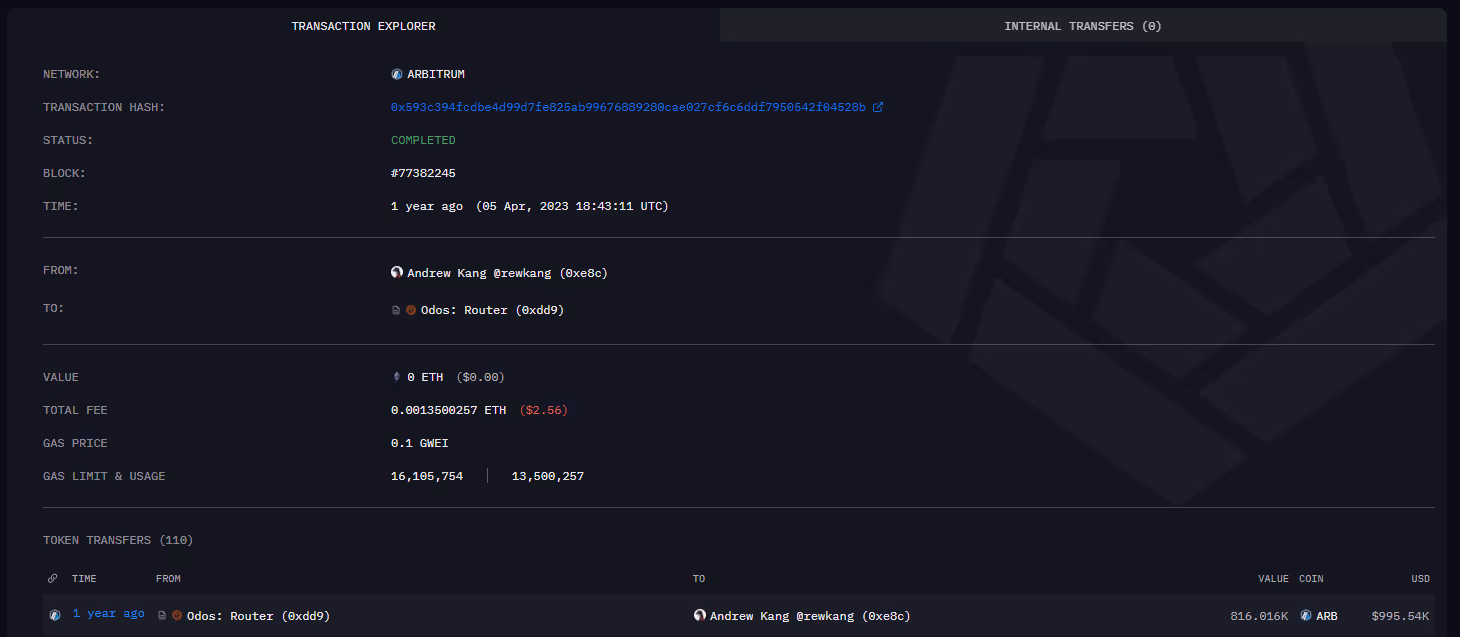Click the VALUE column header
Viewport: 1460px width, 637px height.
click(1273, 578)
